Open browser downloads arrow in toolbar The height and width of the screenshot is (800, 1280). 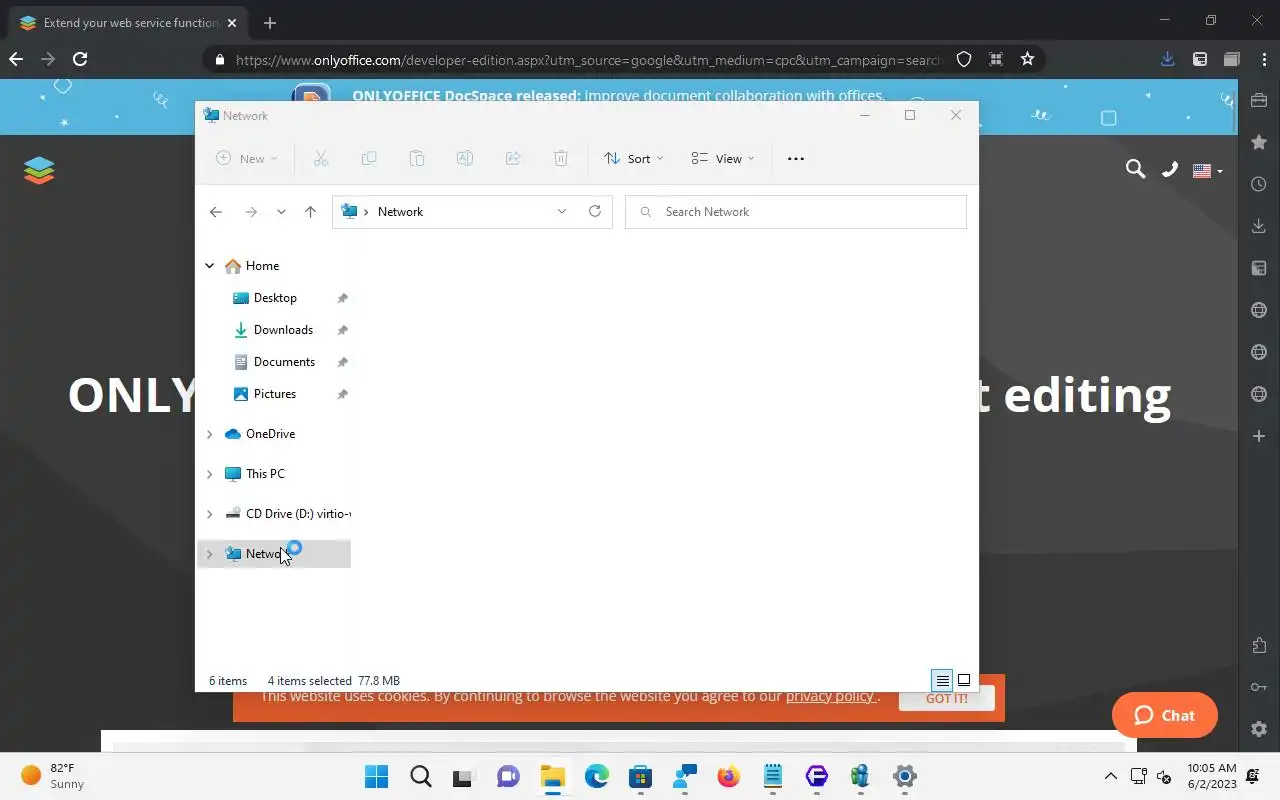coord(1167,59)
